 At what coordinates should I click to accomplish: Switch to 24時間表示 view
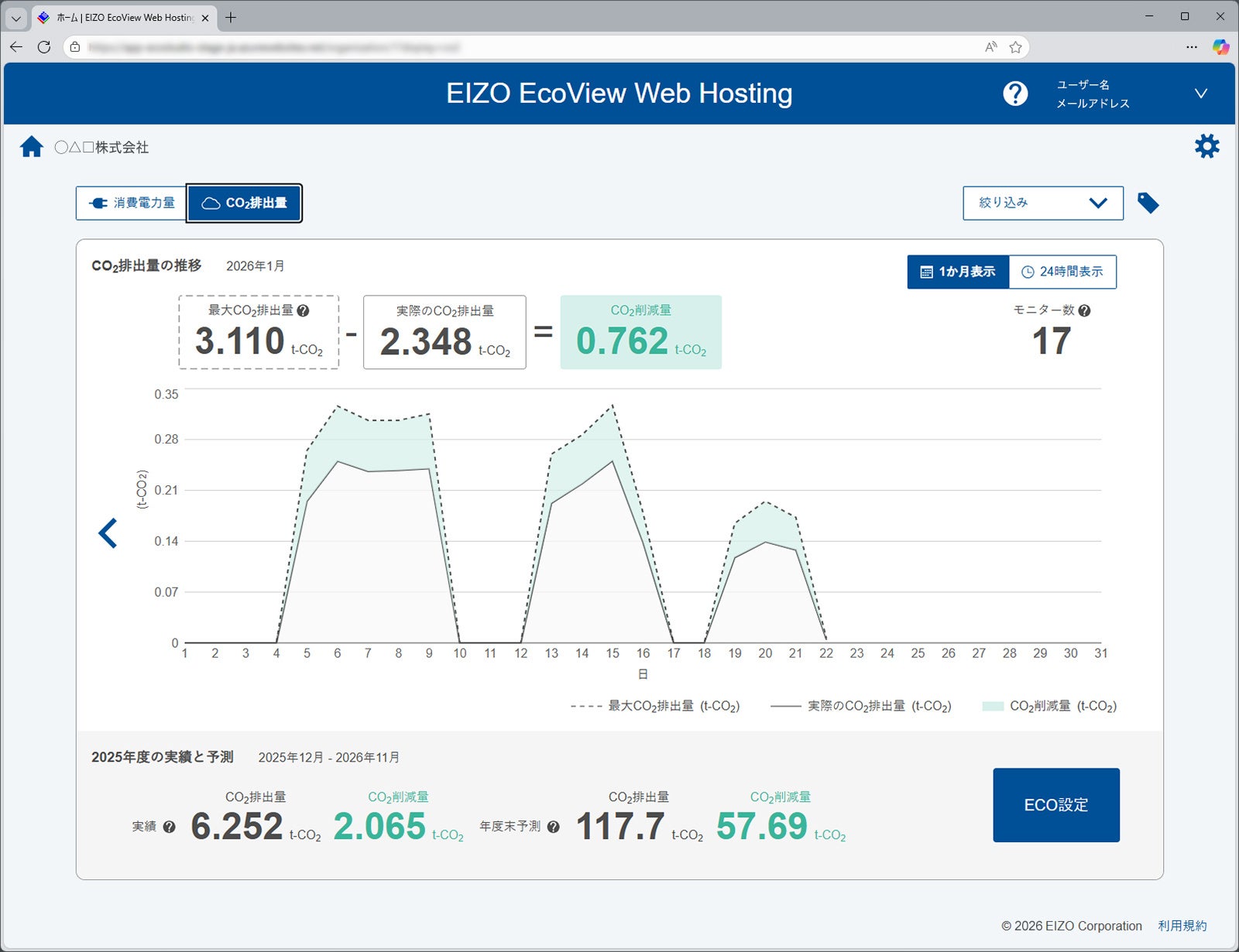coord(1062,272)
